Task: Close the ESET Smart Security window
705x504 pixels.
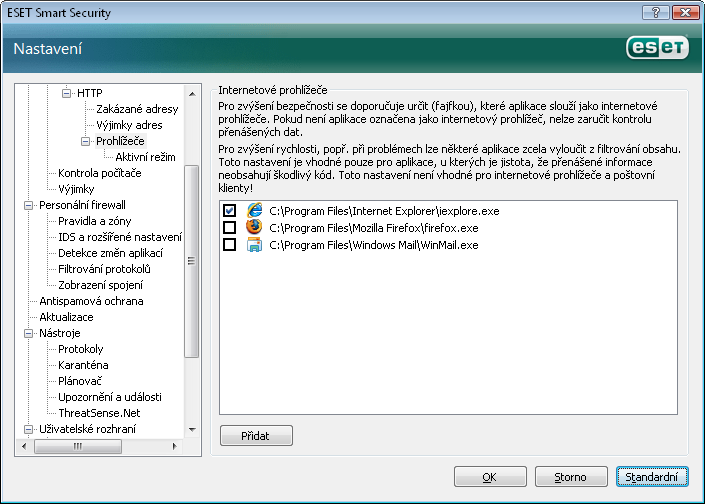Action: [685, 13]
